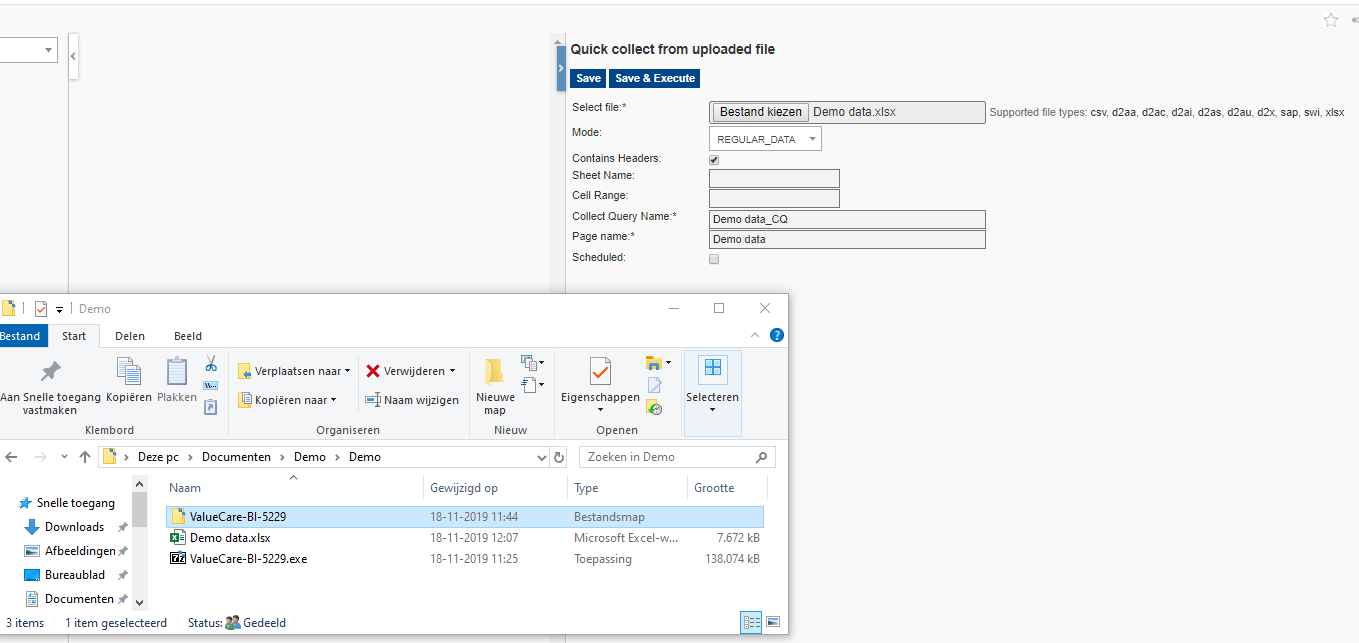
Task: Click the Save & Execute button
Action: coord(654,78)
